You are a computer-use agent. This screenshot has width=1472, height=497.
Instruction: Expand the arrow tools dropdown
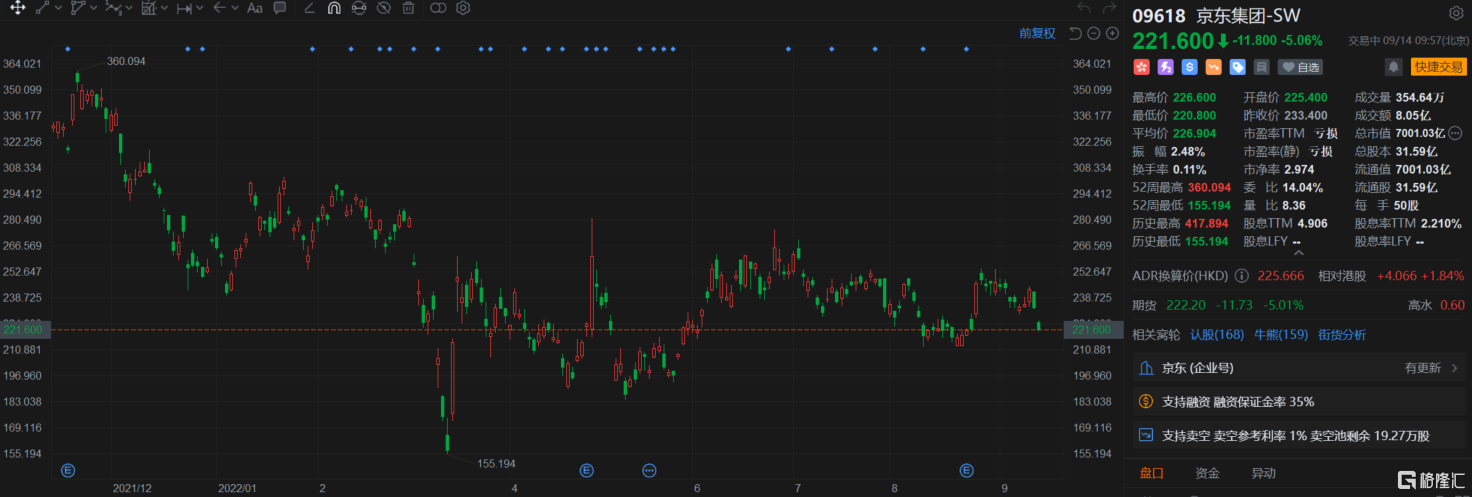tap(234, 8)
